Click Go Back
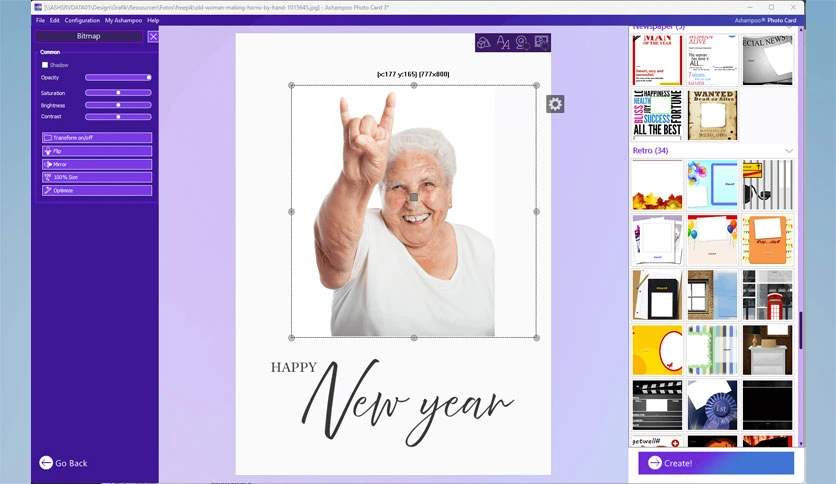836x484 pixels. [63, 463]
